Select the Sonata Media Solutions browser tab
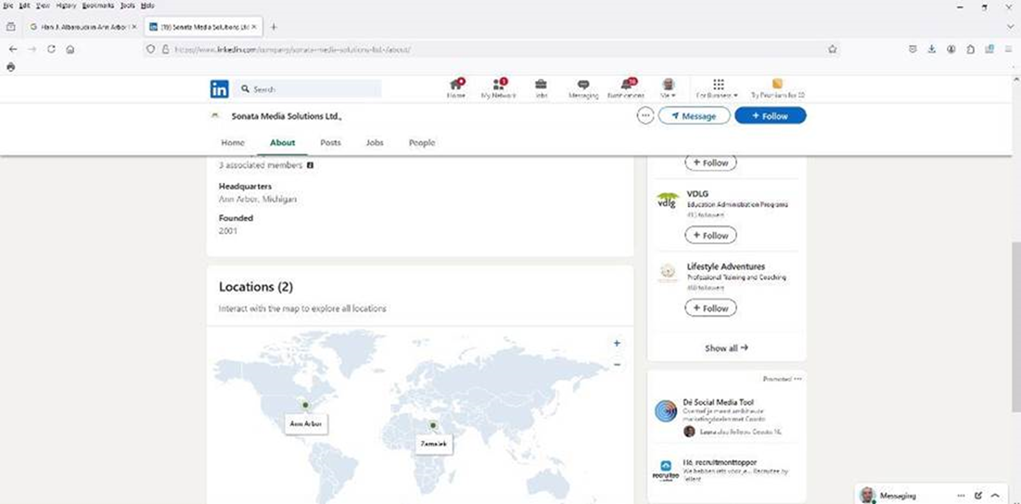The image size is (1021, 504). coord(202,27)
